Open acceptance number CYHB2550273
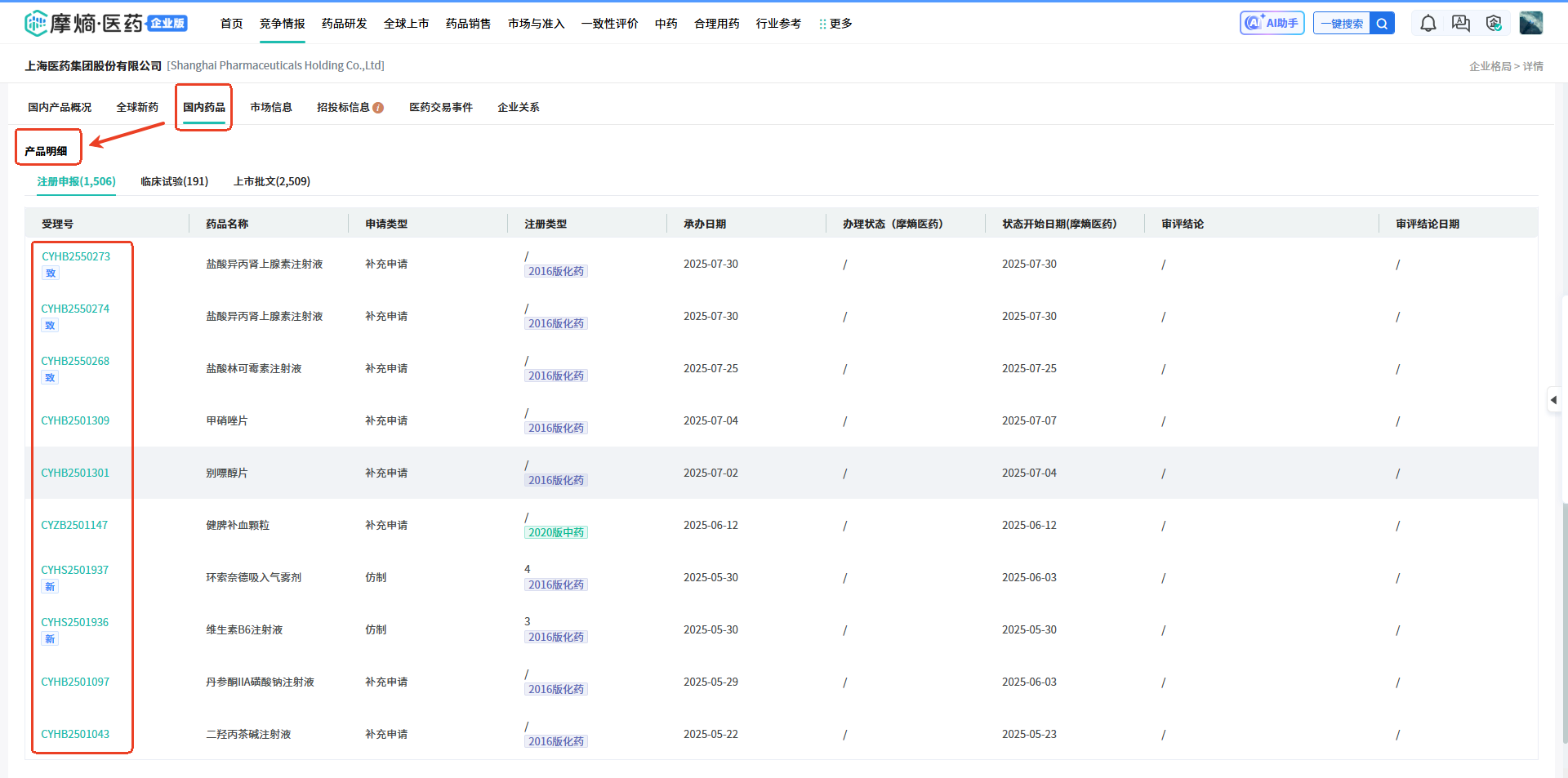The width and height of the screenshot is (1568, 778). (x=76, y=256)
